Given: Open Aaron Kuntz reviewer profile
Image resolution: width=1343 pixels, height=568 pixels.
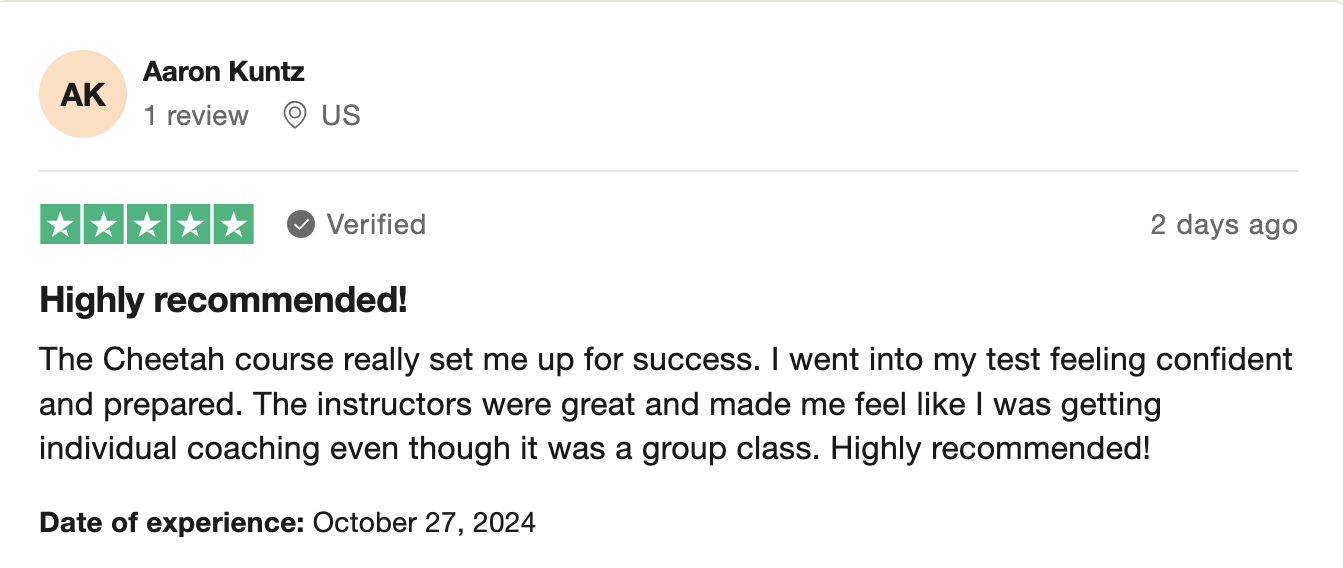Looking at the screenshot, I should point(224,72).
